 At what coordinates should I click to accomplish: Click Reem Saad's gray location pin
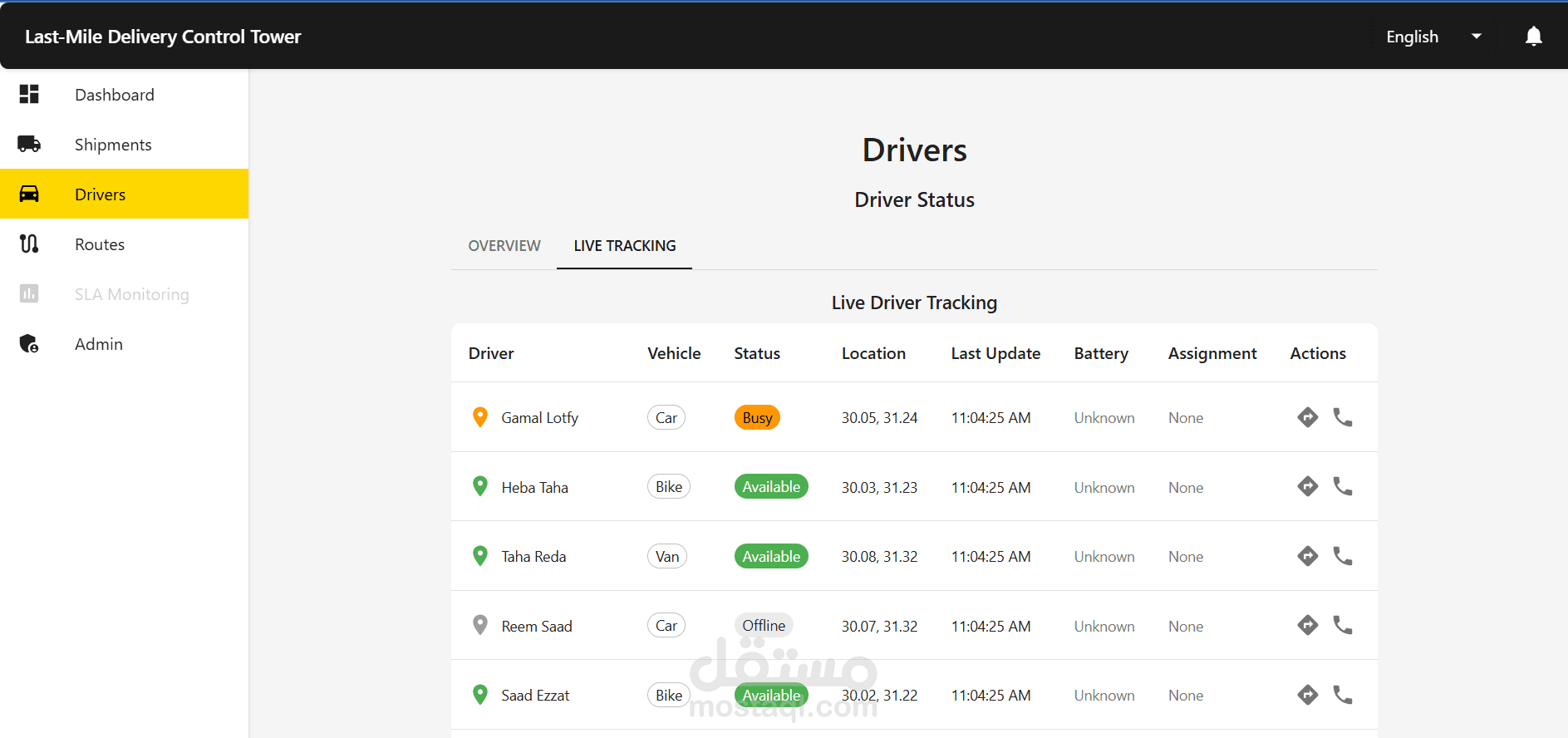tap(479, 625)
